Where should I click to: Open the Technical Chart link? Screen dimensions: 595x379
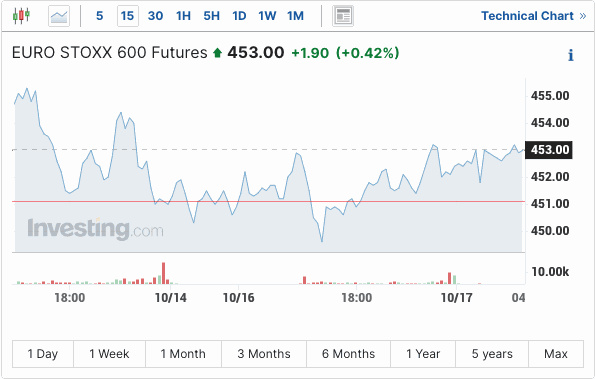pos(534,16)
